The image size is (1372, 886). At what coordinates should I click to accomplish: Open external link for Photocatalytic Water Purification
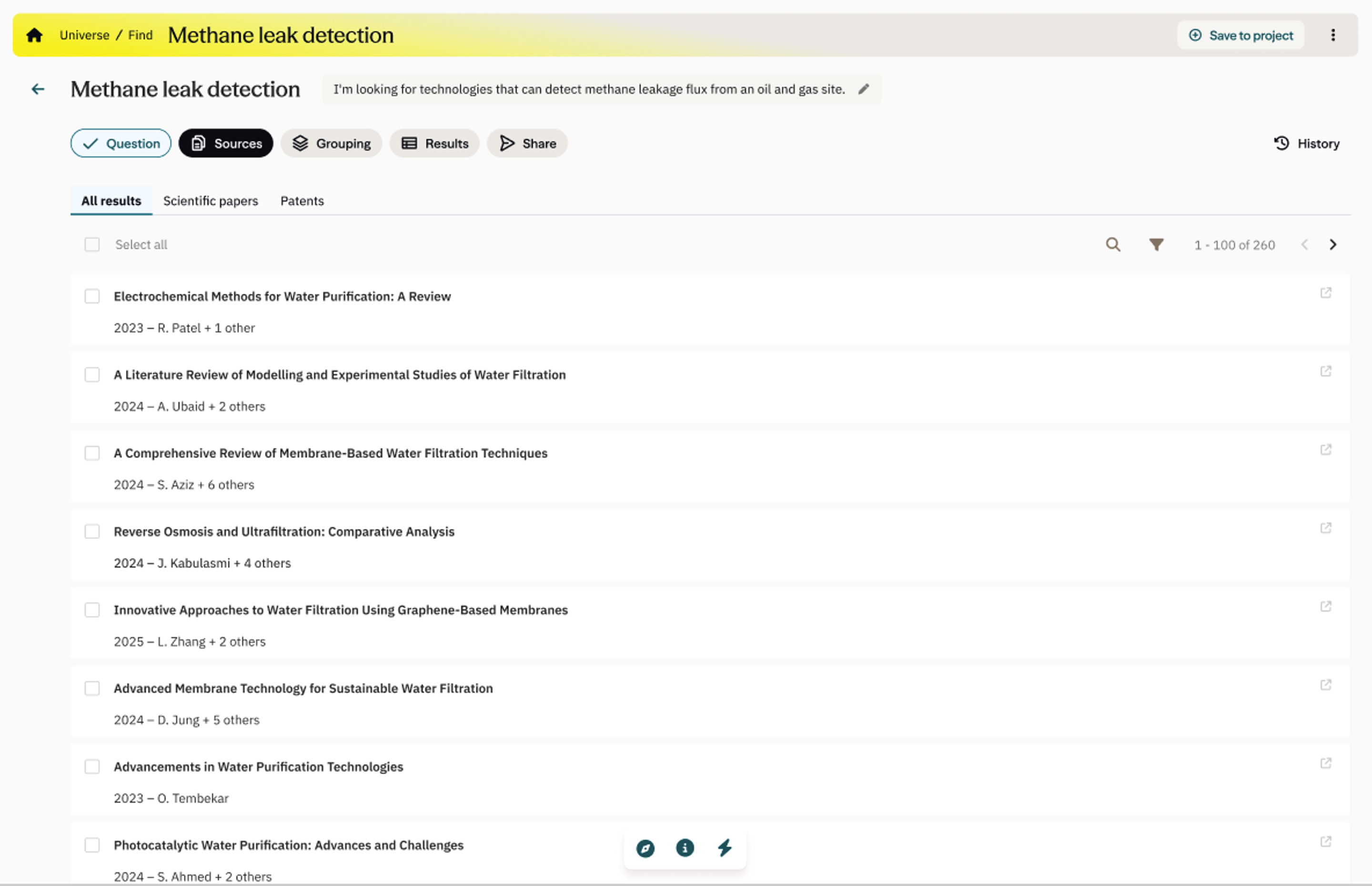(x=1325, y=841)
